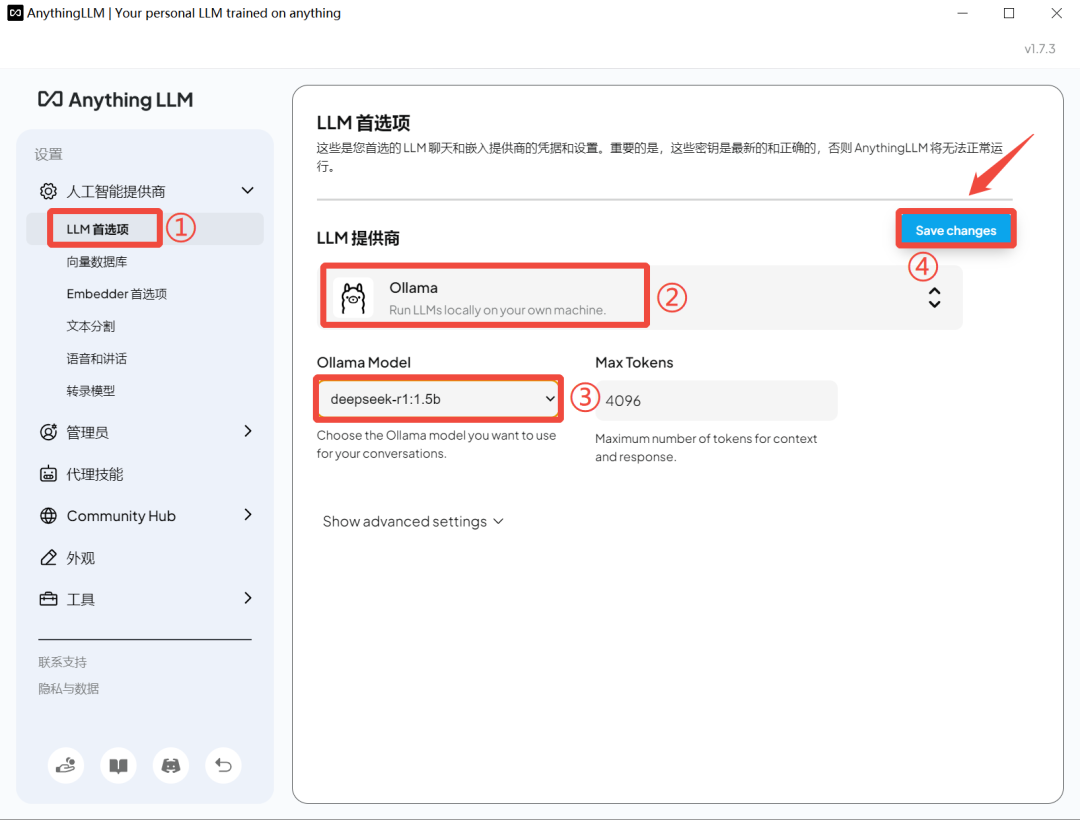Click the support hand icon at sidebar bottom

[66, 766]
